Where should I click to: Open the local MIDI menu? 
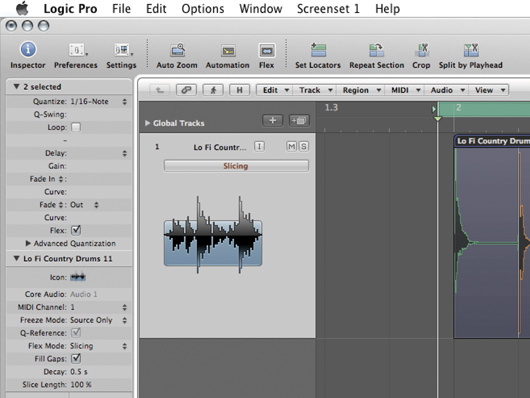404,90
